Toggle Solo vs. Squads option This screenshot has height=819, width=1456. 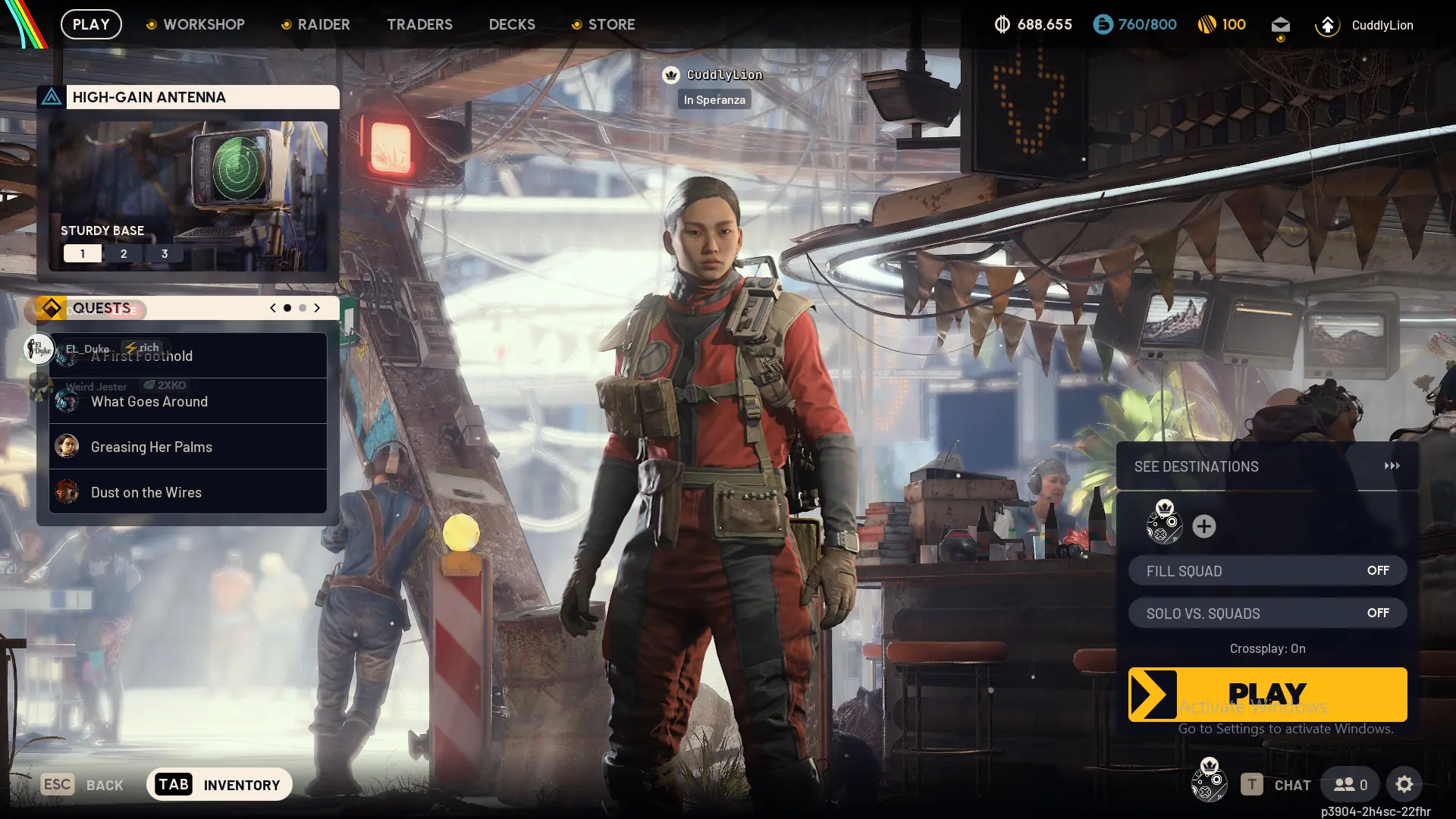coord(1267,613)
